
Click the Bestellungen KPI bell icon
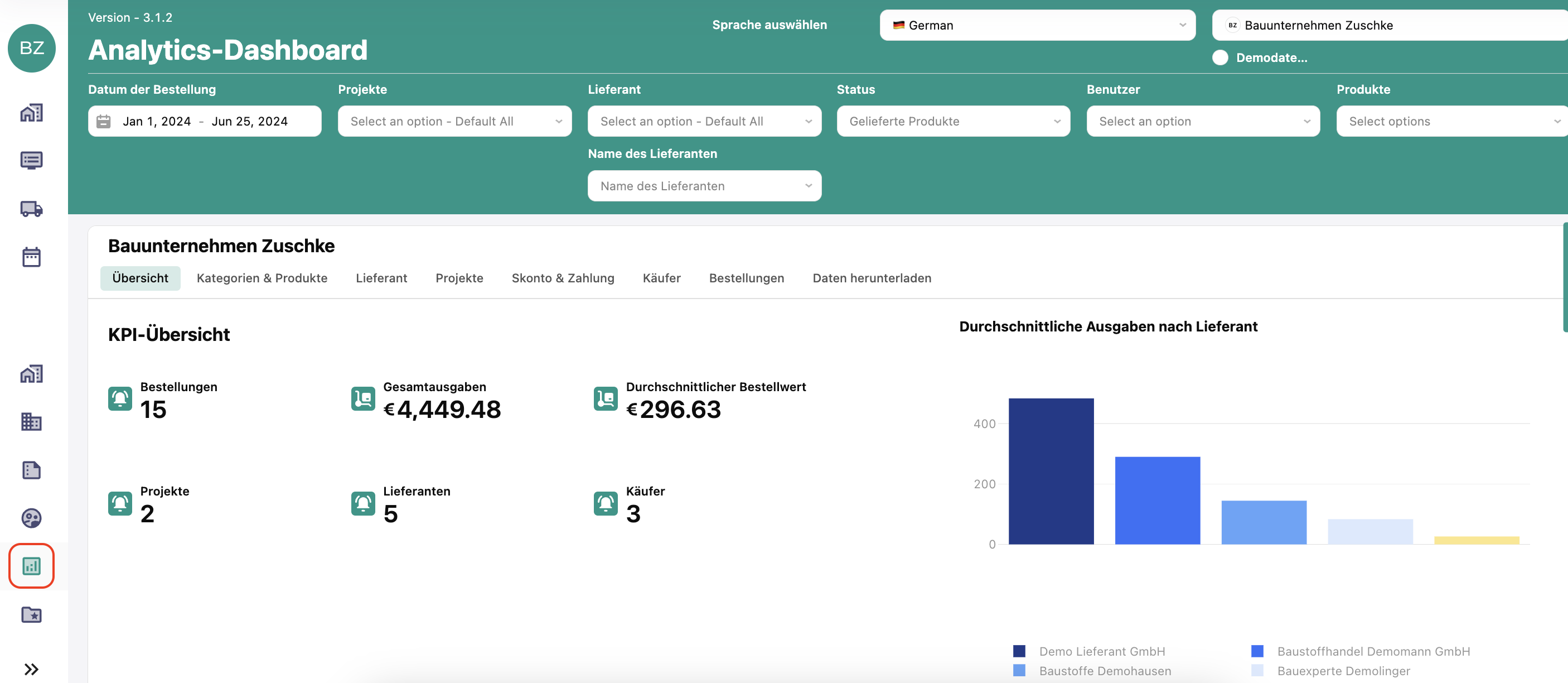[120, 399]
